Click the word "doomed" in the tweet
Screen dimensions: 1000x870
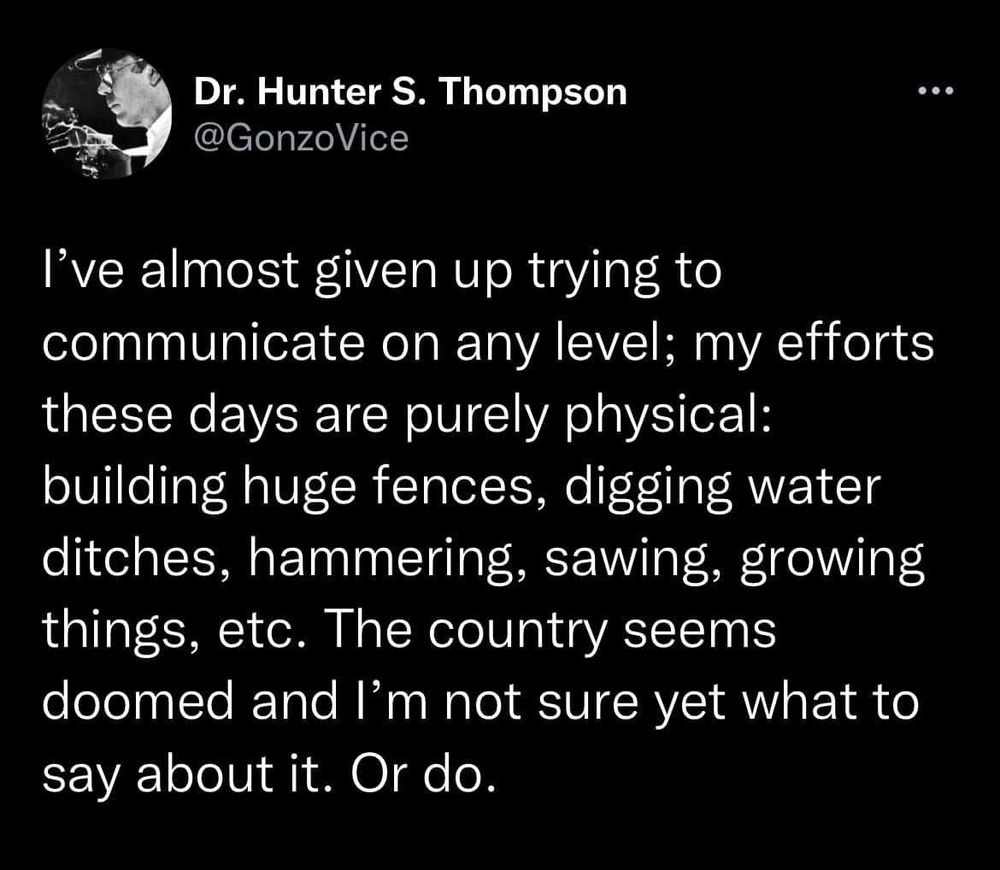coord(138,700)
